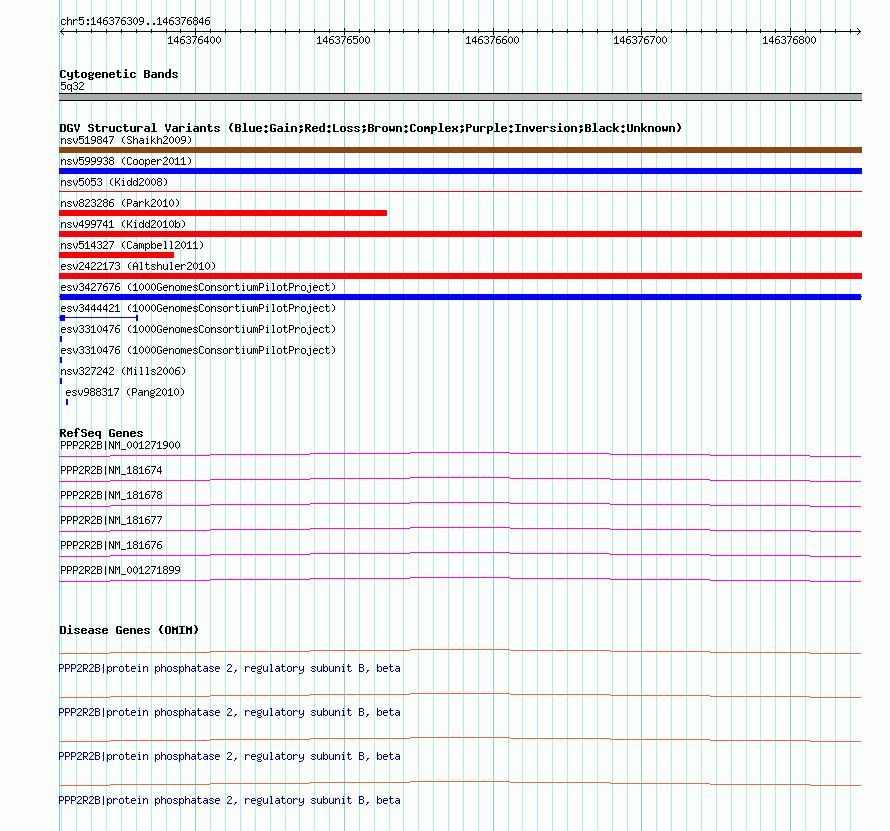The image size is (890, 831).
Task: Click the 146376700 ruler tick label
Action: tap(640, 40)
